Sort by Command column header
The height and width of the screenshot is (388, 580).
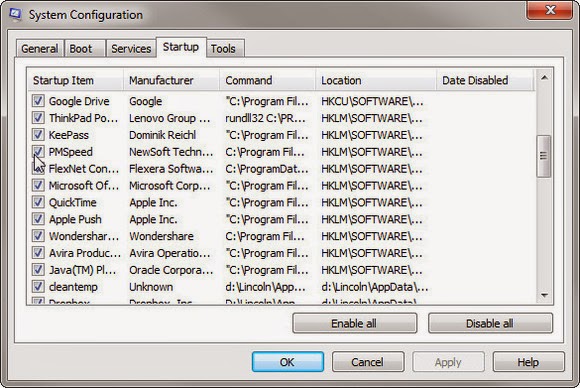click(267, 80)
